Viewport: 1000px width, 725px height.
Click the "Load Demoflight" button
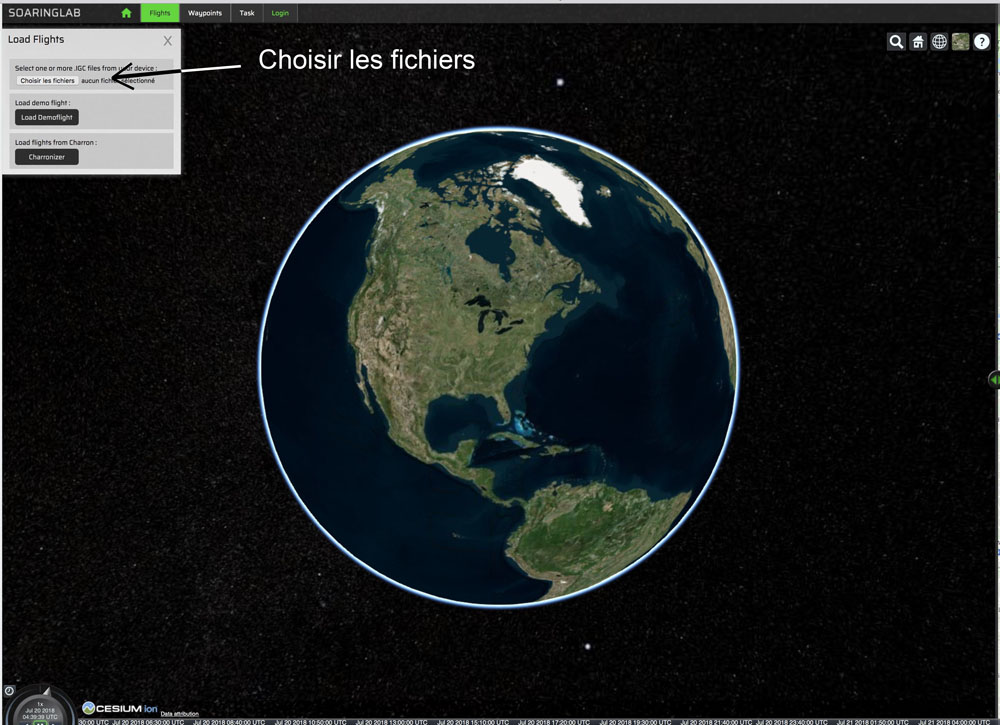coord(47,117)
